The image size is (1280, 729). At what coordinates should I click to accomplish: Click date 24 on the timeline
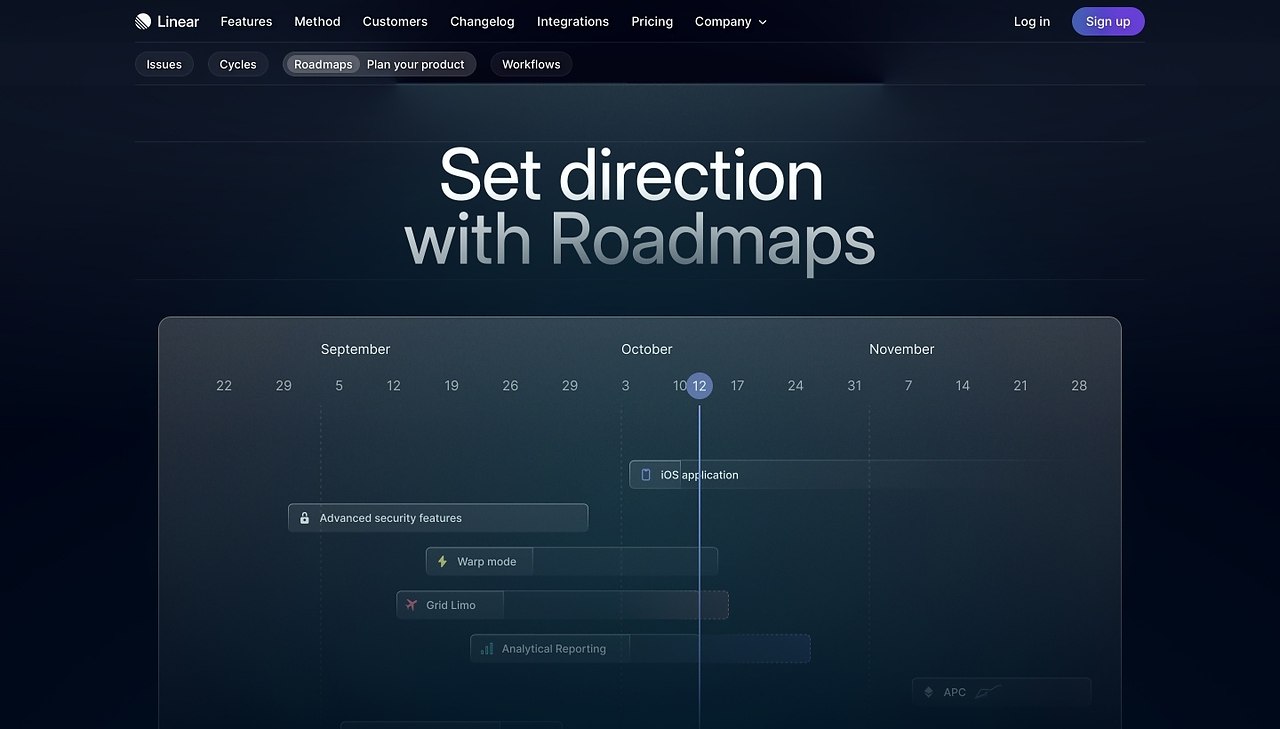[x=795, y=386]
